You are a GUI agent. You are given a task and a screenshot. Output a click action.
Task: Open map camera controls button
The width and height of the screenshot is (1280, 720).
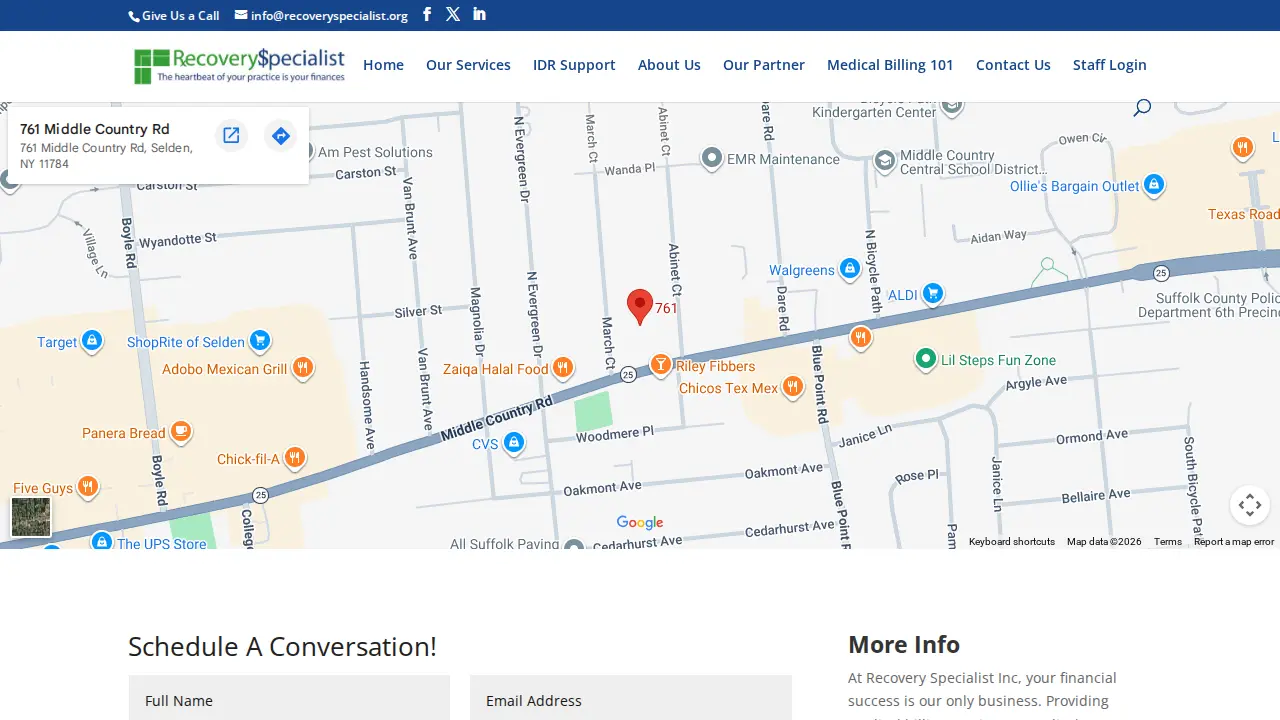(x=1250, y=505)
